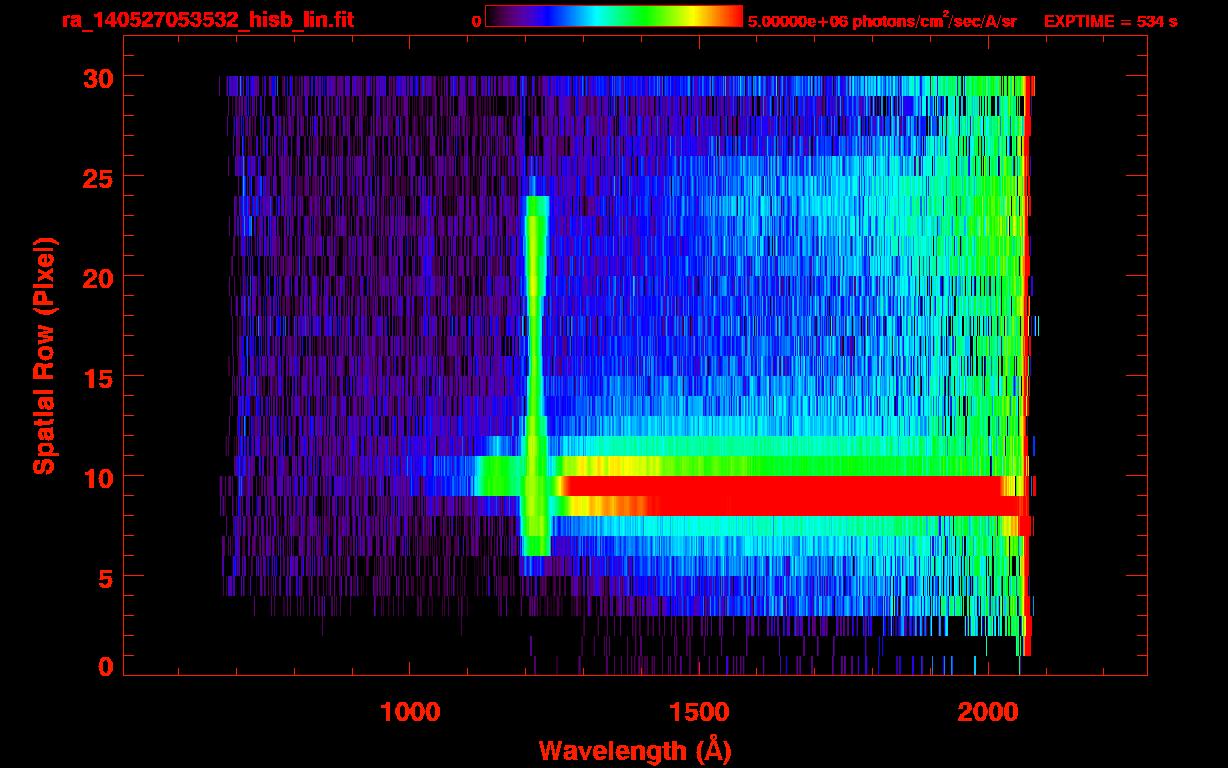This screenshot has width=1228, height=768.
Task: Click the EXPTIME = 534 s label
Action: (x=1110, y=21)
